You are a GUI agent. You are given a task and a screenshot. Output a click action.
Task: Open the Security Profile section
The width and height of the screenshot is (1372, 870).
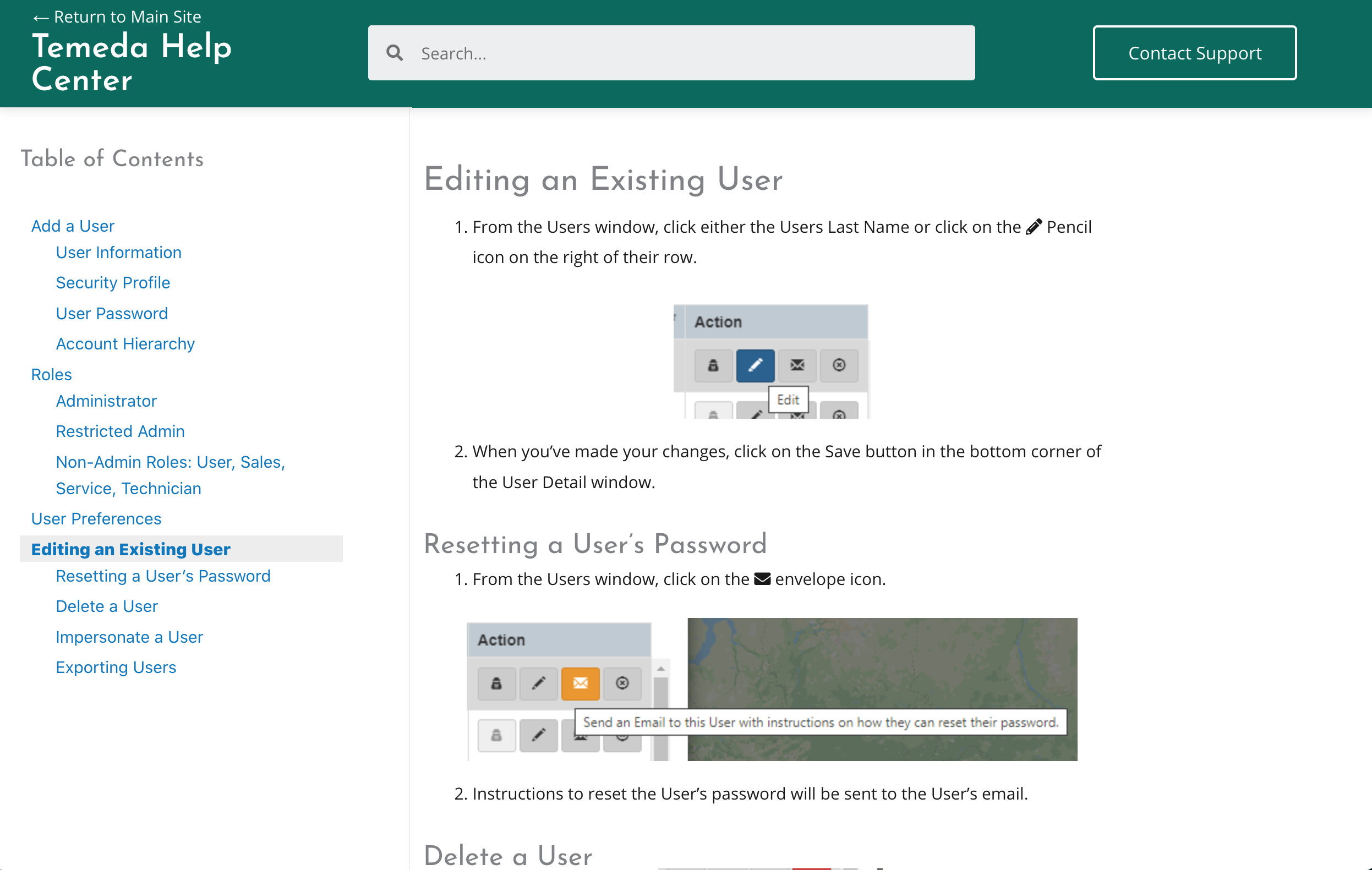pyautogui.click(x=112, y=282)
